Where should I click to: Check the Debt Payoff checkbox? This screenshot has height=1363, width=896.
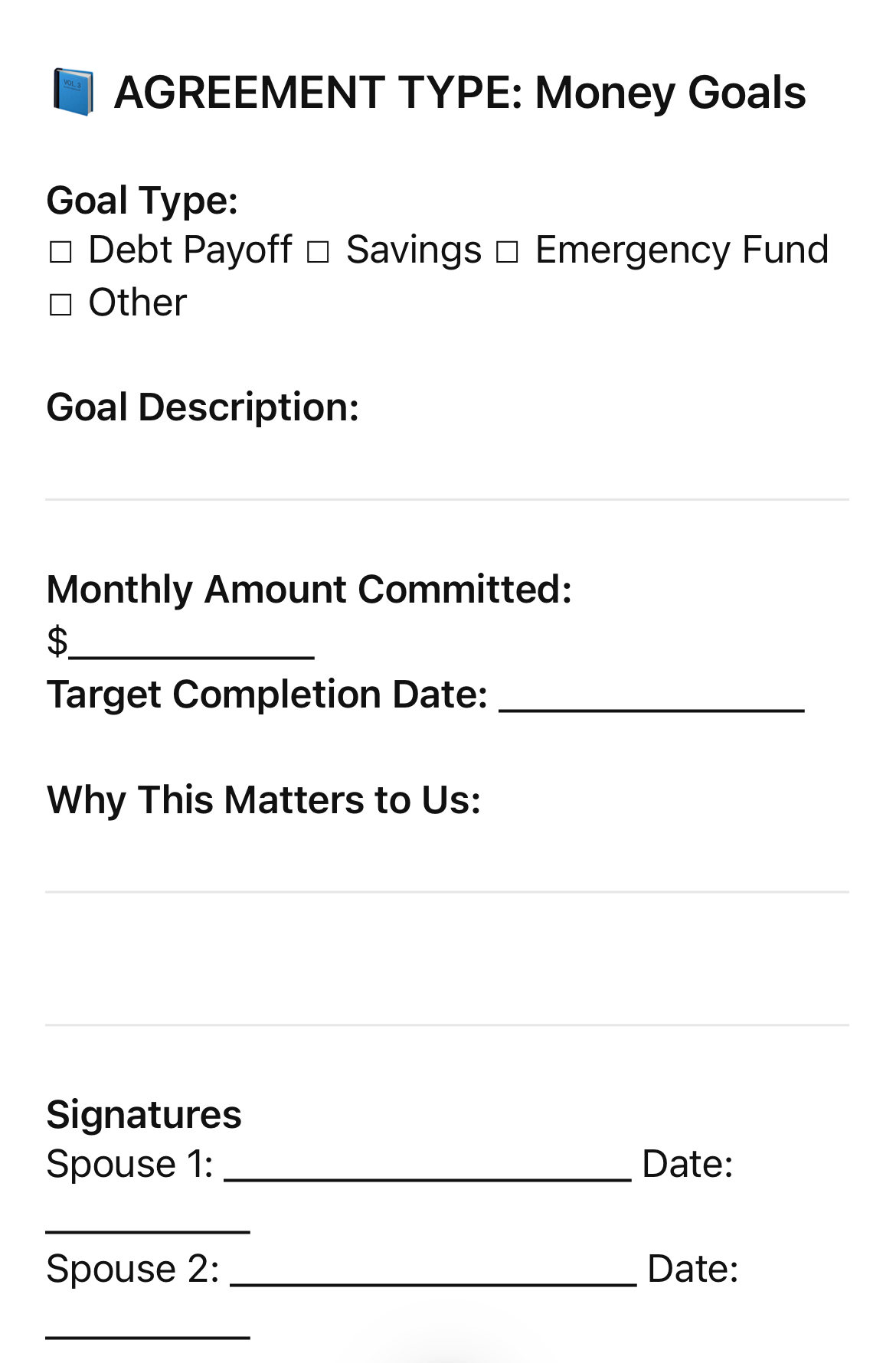click(60, 252)
